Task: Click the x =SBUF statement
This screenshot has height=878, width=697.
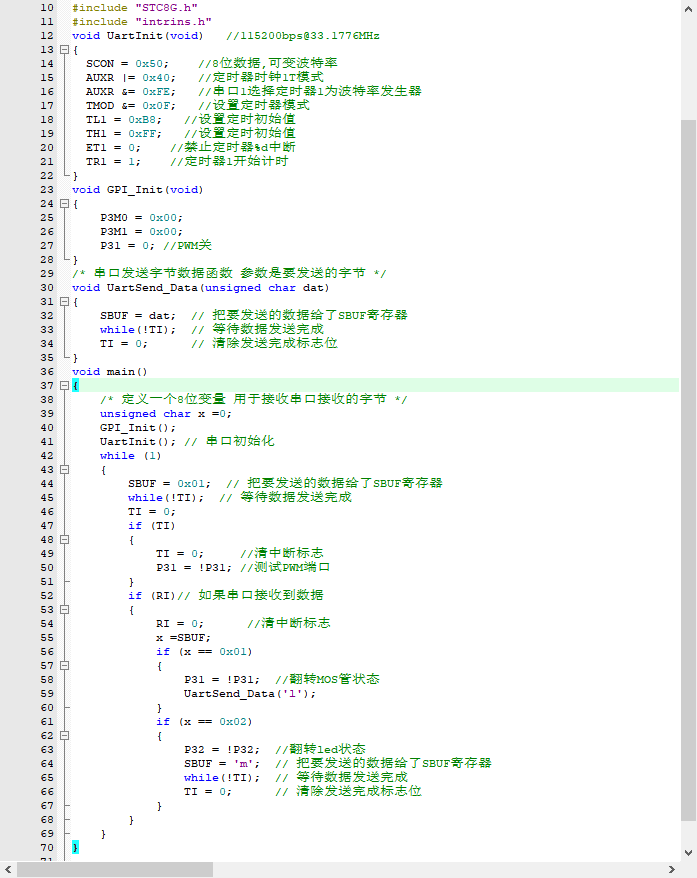Action: (183, 637)
